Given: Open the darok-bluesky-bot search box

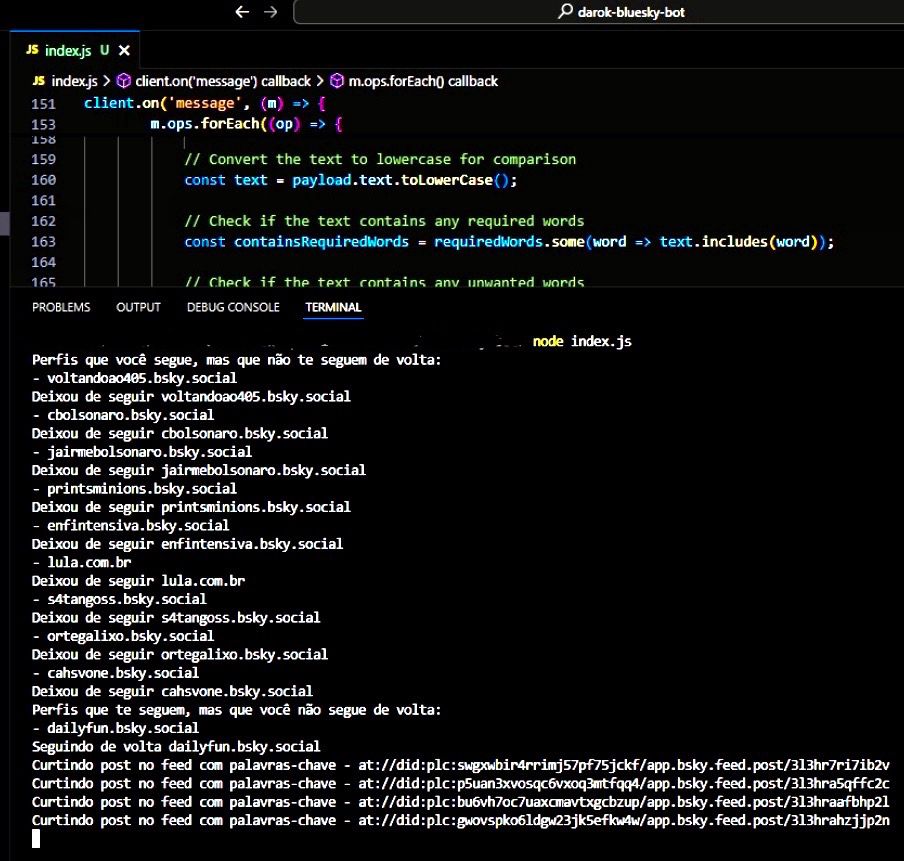Looking at the screenshot, I should (x=598, y=12).
